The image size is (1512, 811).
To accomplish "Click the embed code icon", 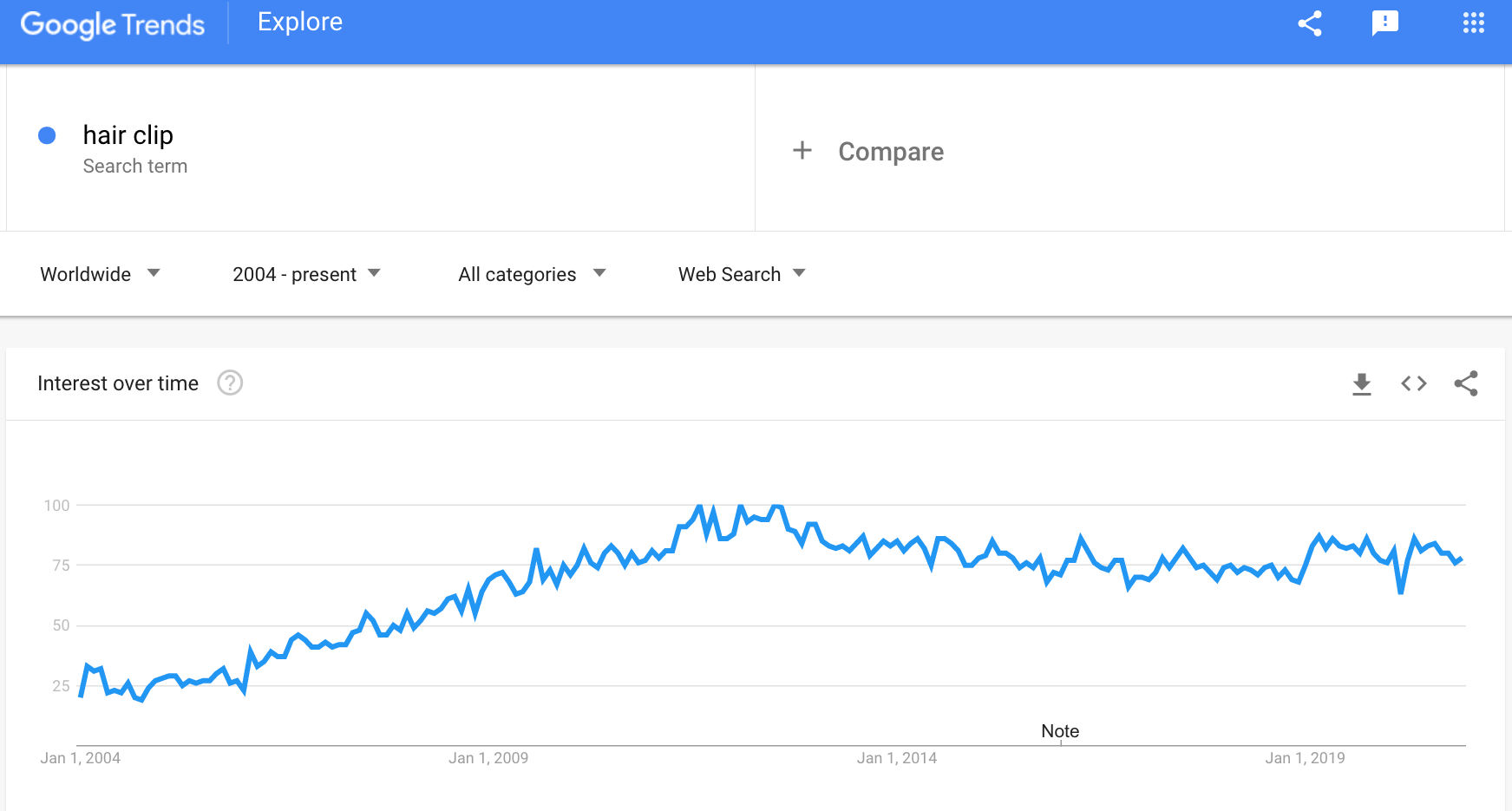I will [1414, 383].
